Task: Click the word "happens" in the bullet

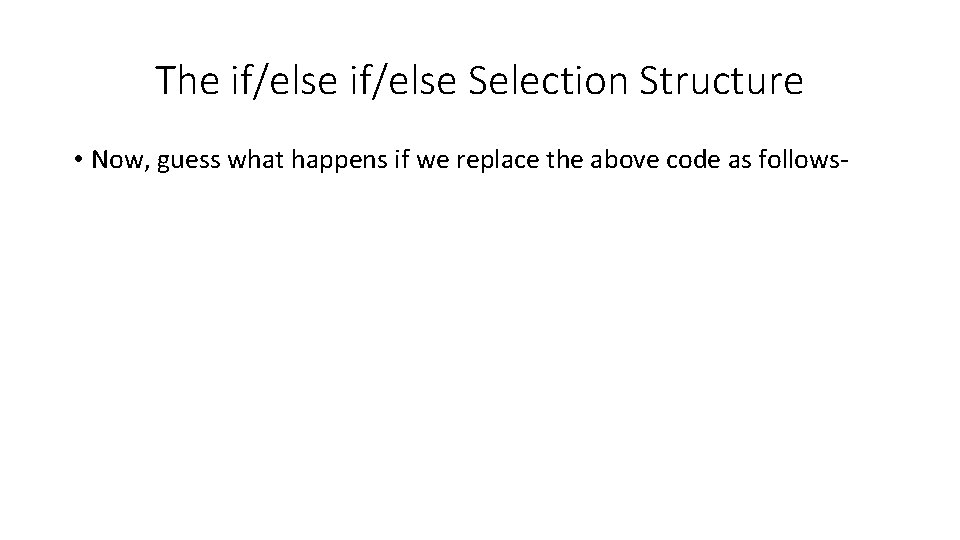Action: [x=315, y=161]
